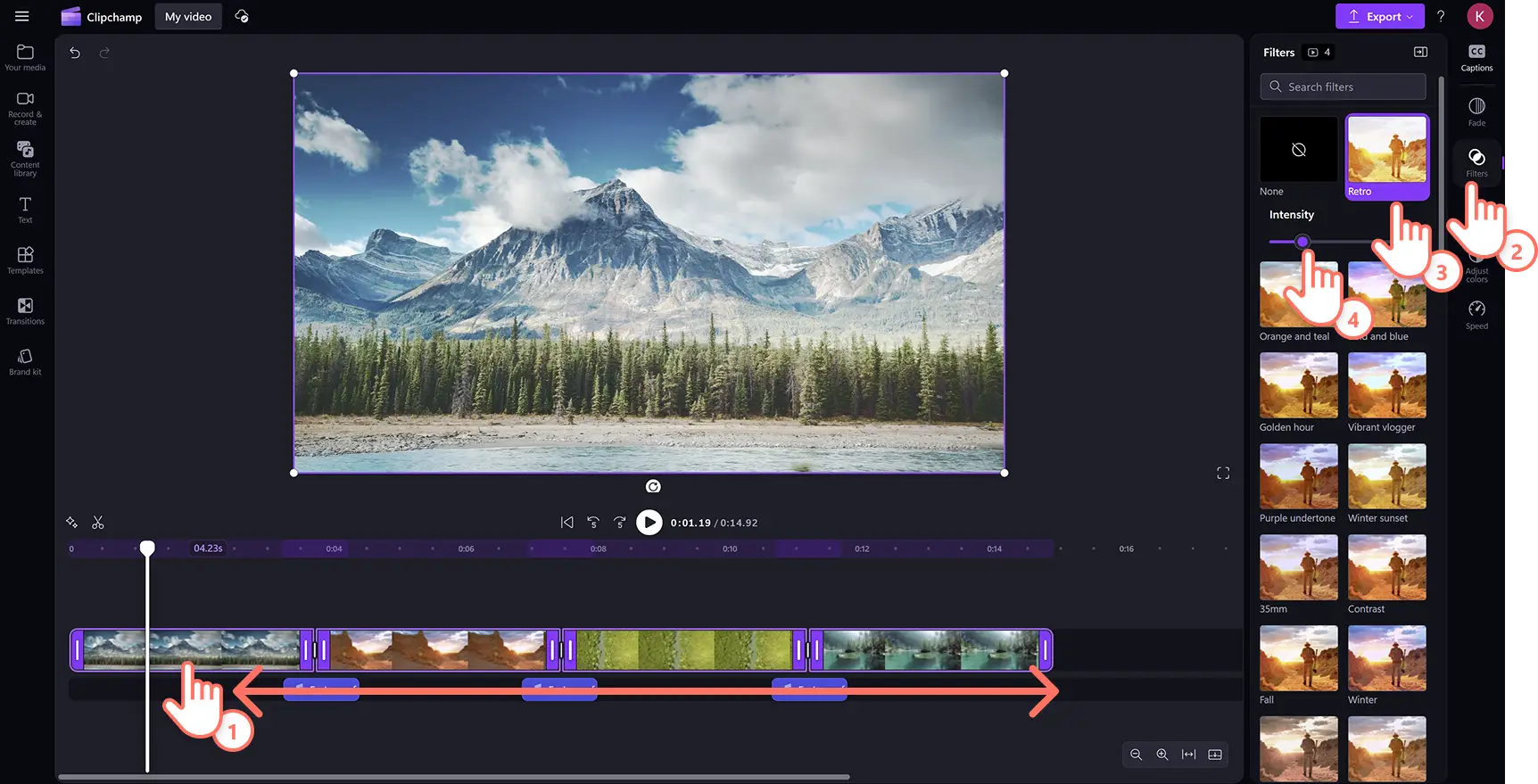This screenshot has width=1538, height=784.
Task: Open the help question mark
Action: (x=1441, y=16)
